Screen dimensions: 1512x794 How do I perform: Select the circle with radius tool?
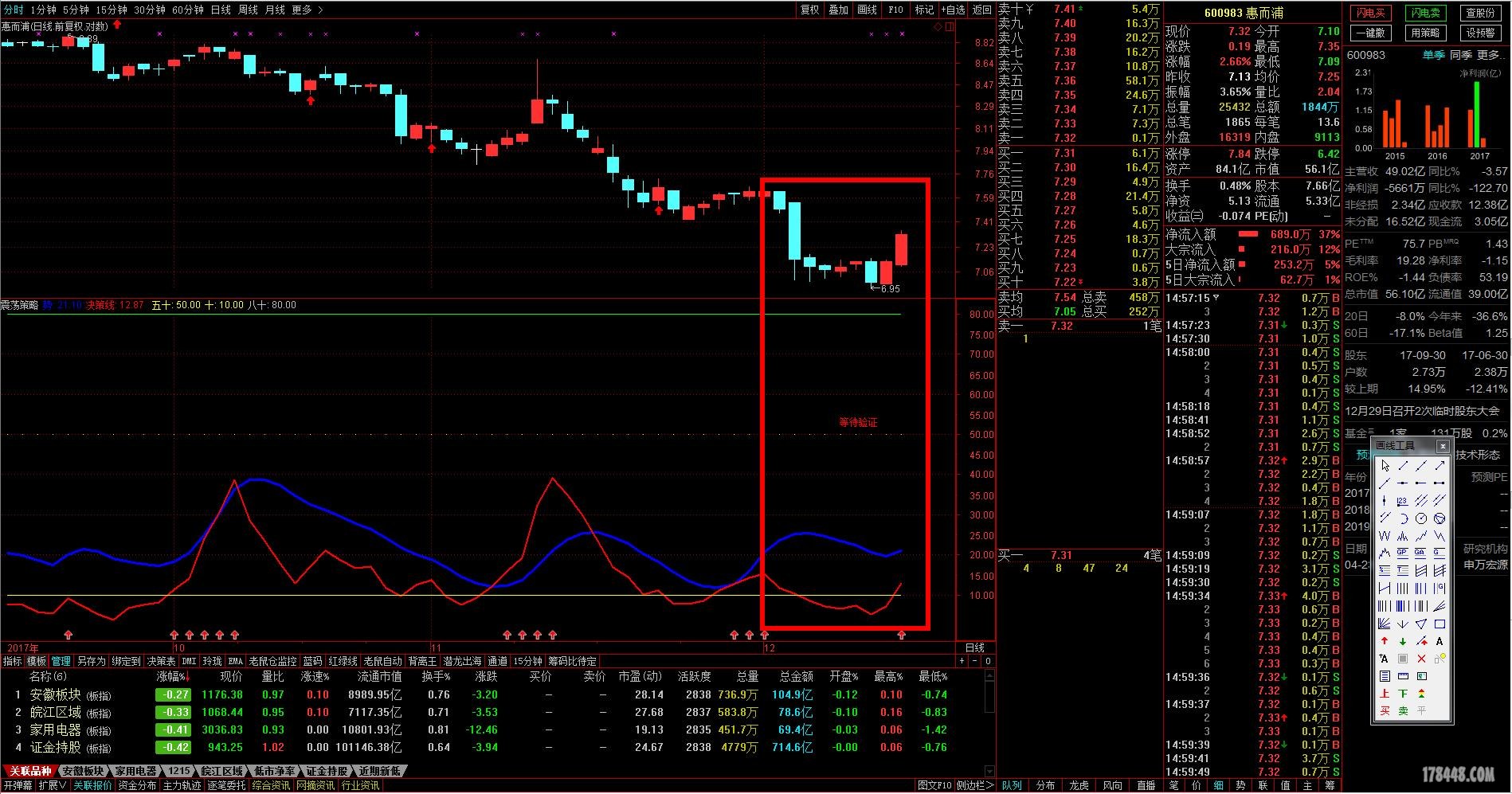[x=1421, y=518]
